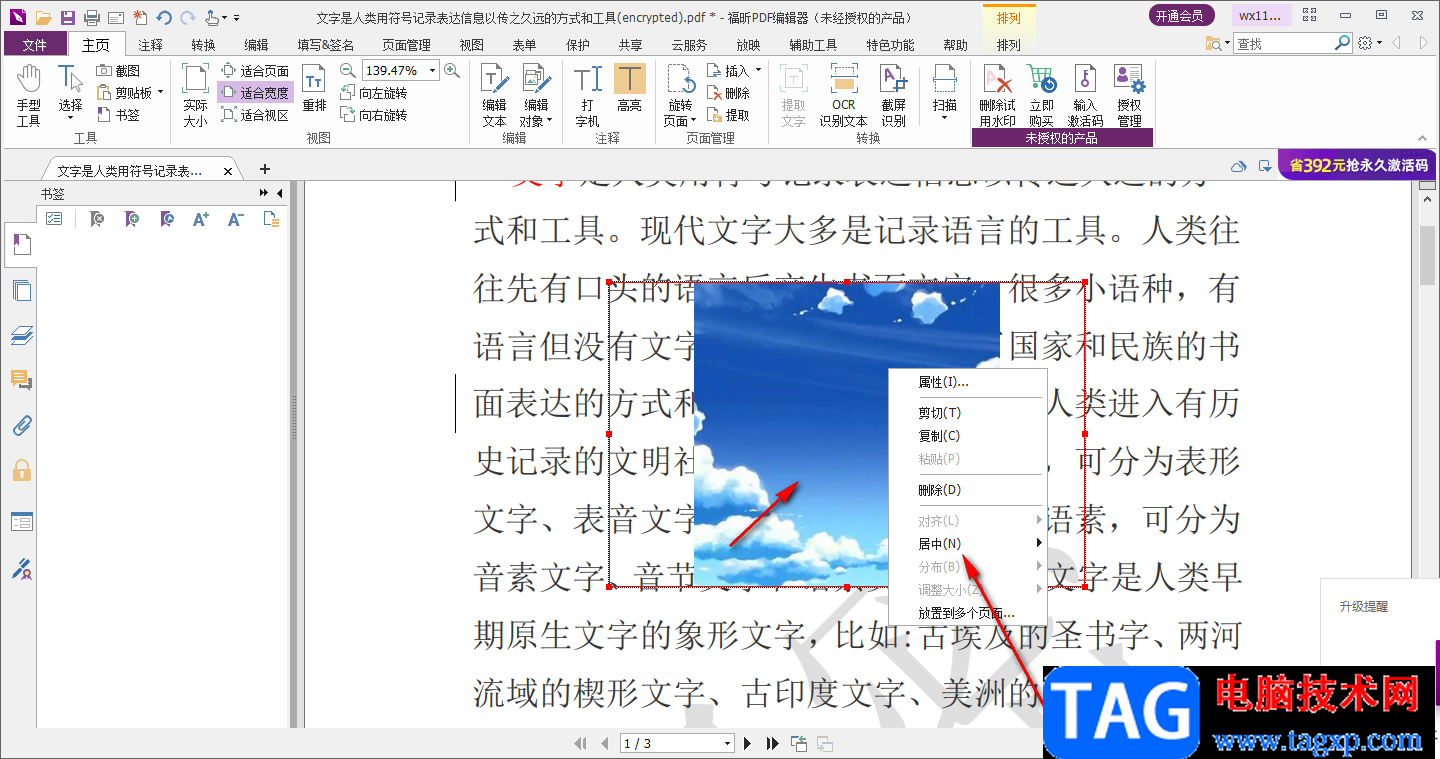Image resolution: width=1440 pixels, height=759 pixels.
Task: Jump to last page arrow
Action: [x=772, y=743]
